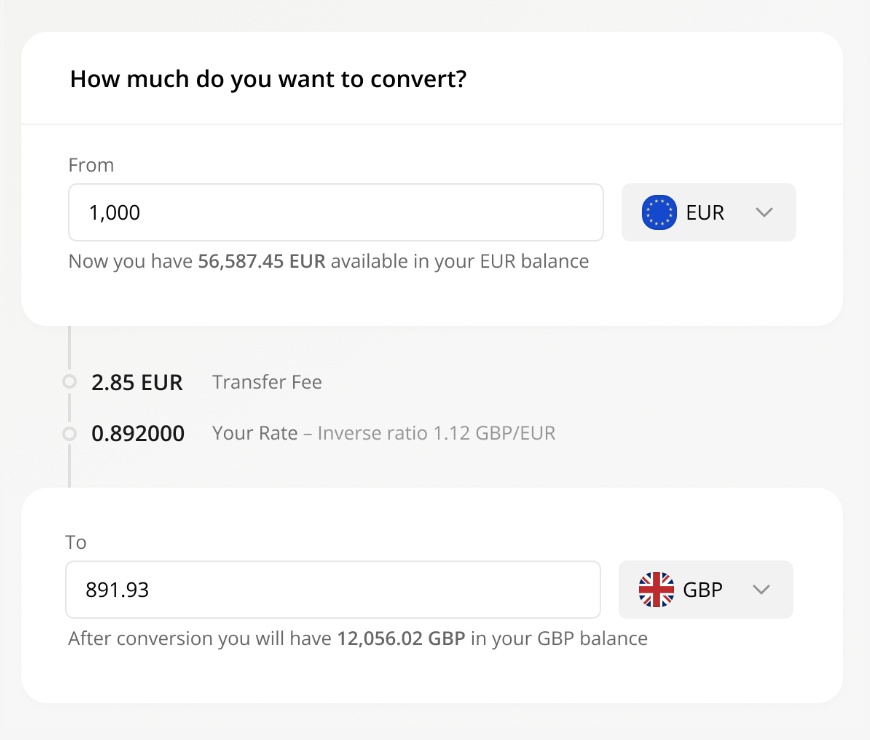Click the GBP Union Jack flag icon

pos(656,590)
